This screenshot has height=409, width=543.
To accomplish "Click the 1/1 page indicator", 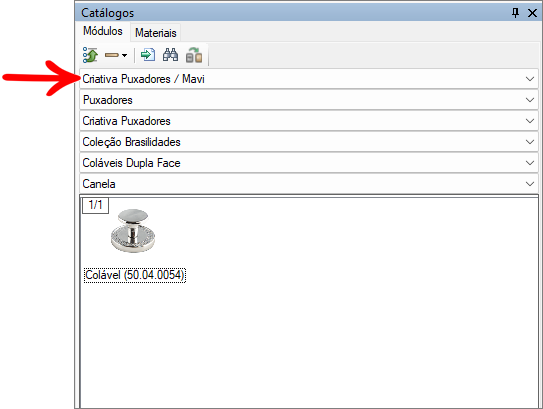I will (95, 205).
